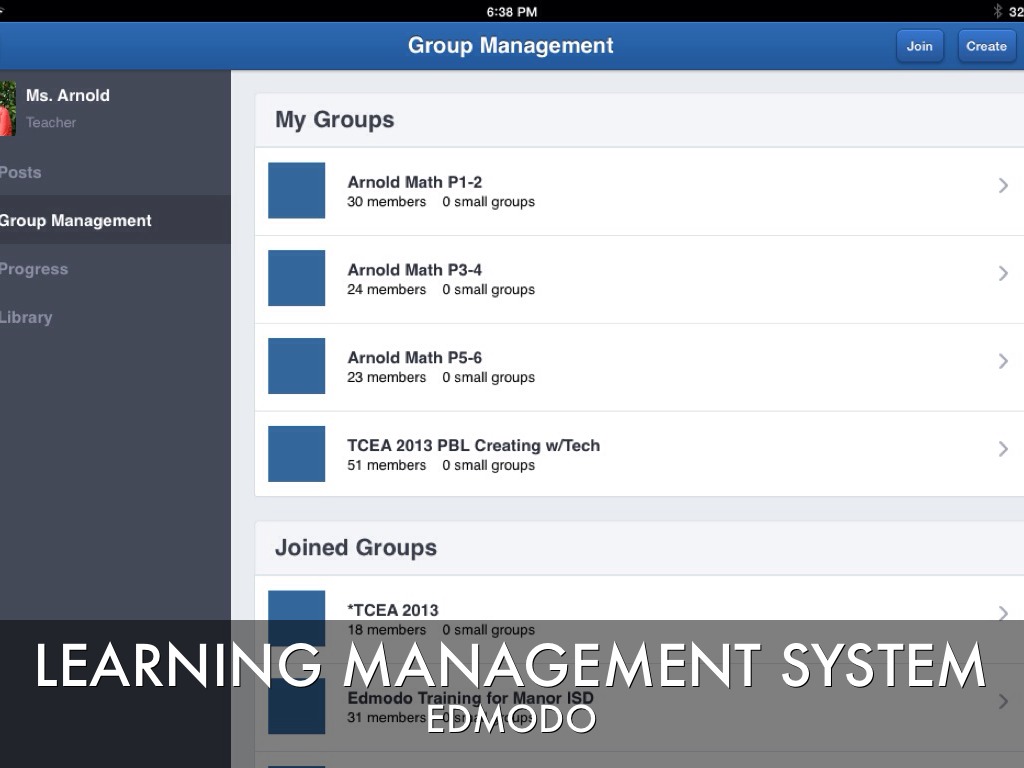The image size is (1024, 768).
Task: Expand Arnold Math P1-2 with chevron arrow
Action: tap(1002, 185)
